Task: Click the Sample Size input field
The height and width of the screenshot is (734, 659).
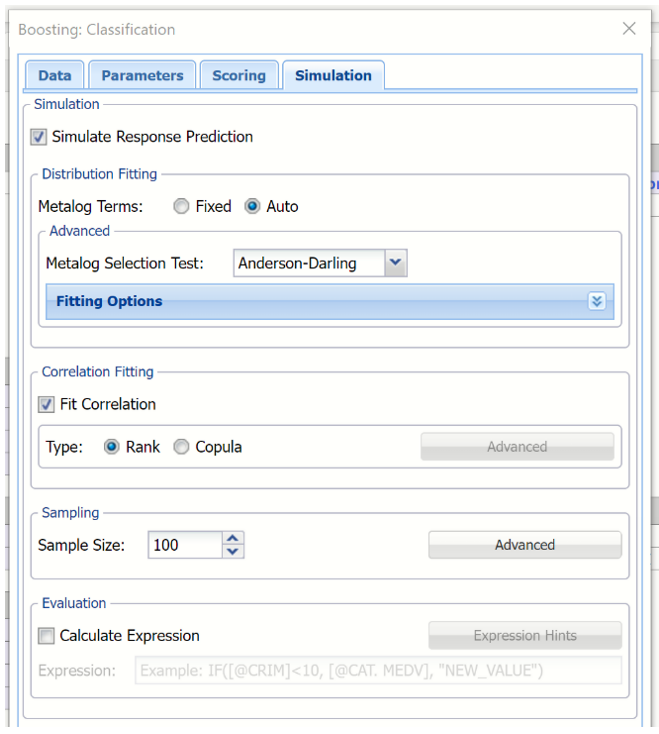Action: (184, 545)
